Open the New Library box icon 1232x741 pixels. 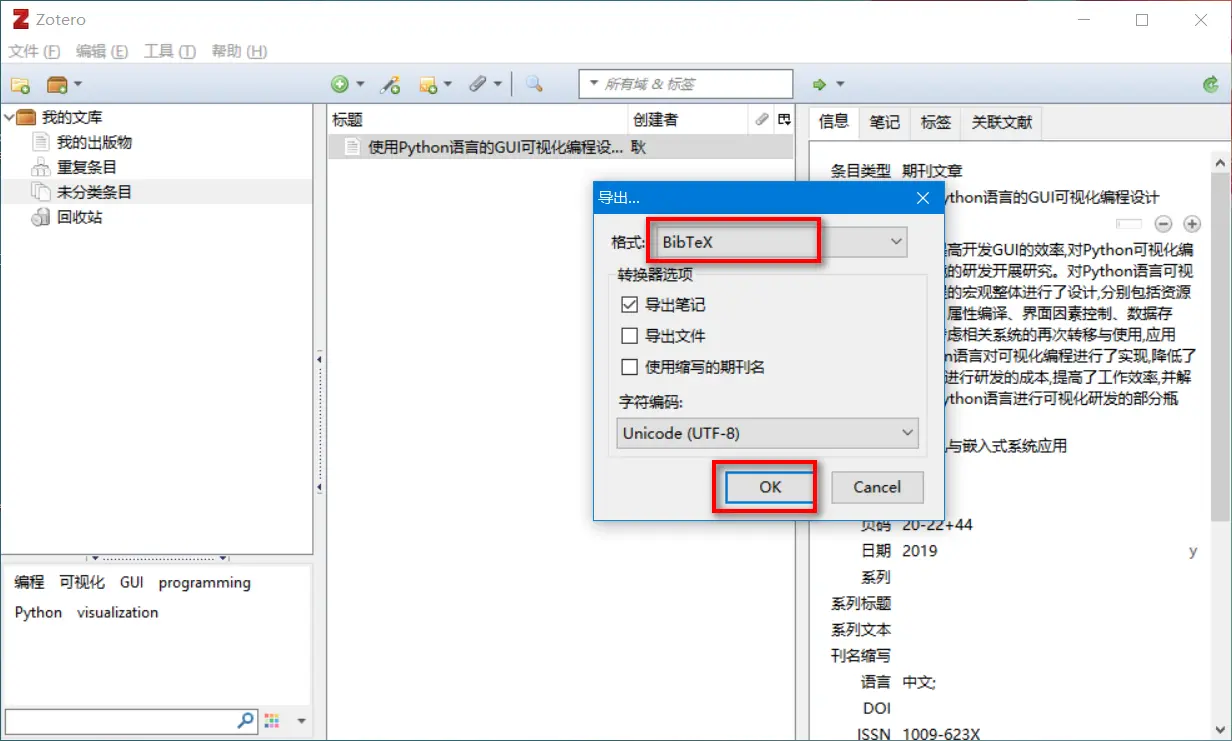(57, 85)
